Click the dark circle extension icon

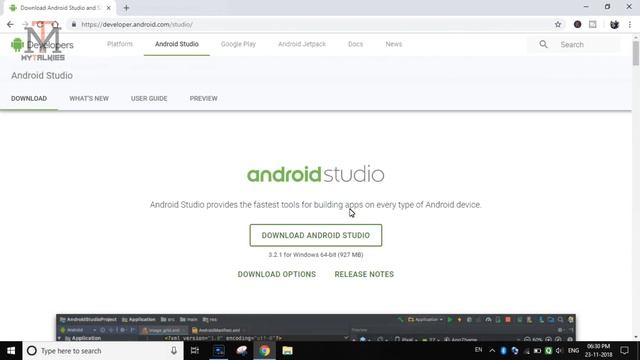(x=578, y=24)
